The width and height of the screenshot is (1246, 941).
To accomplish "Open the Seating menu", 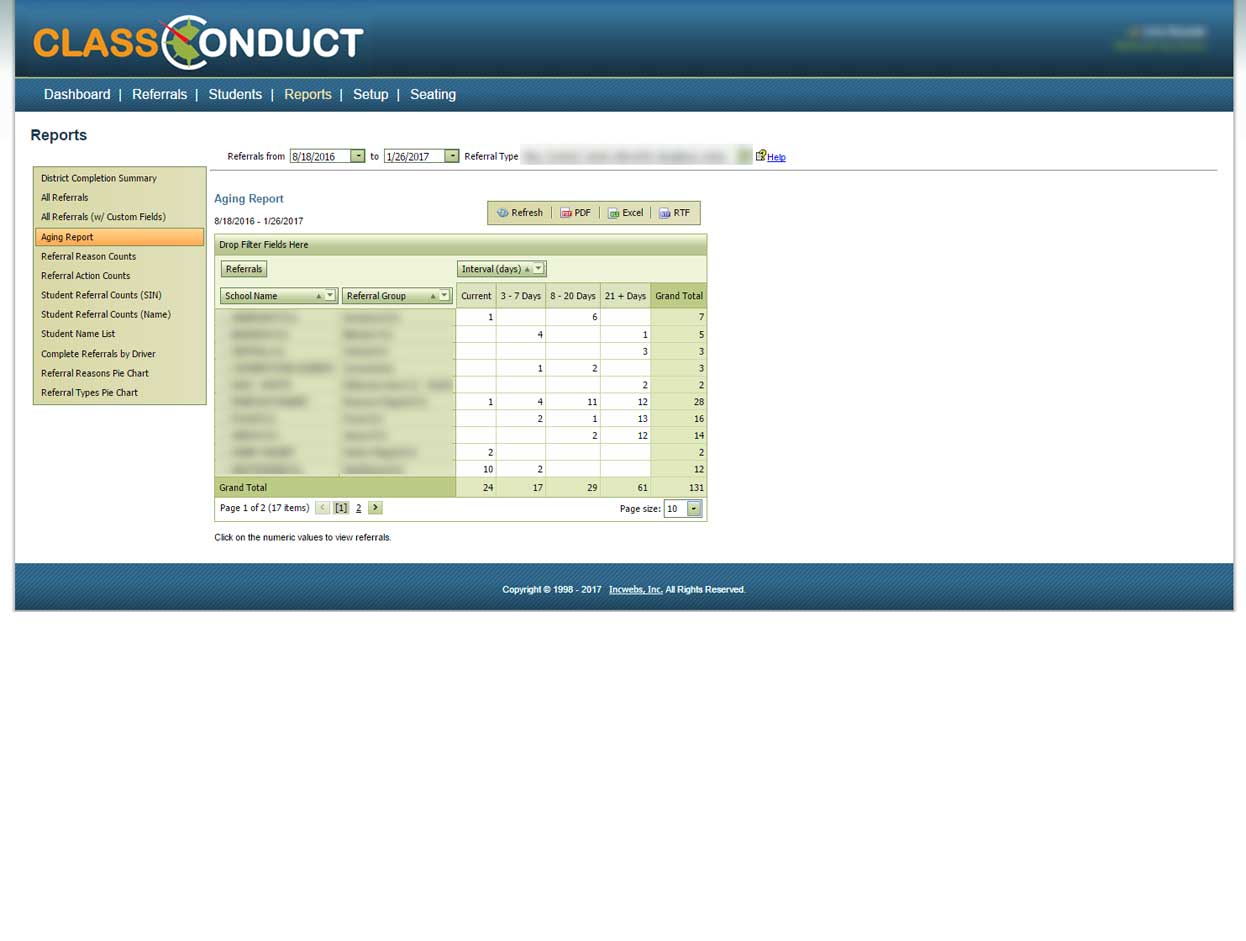I will [x=433, y=94].
